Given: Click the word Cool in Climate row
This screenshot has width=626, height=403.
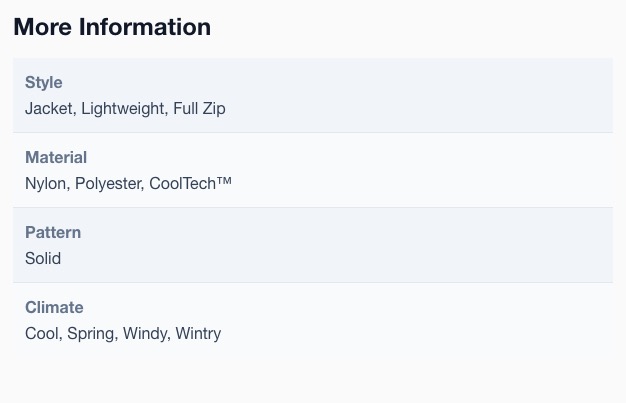Looking at the screenshot, I should [42, 334].
